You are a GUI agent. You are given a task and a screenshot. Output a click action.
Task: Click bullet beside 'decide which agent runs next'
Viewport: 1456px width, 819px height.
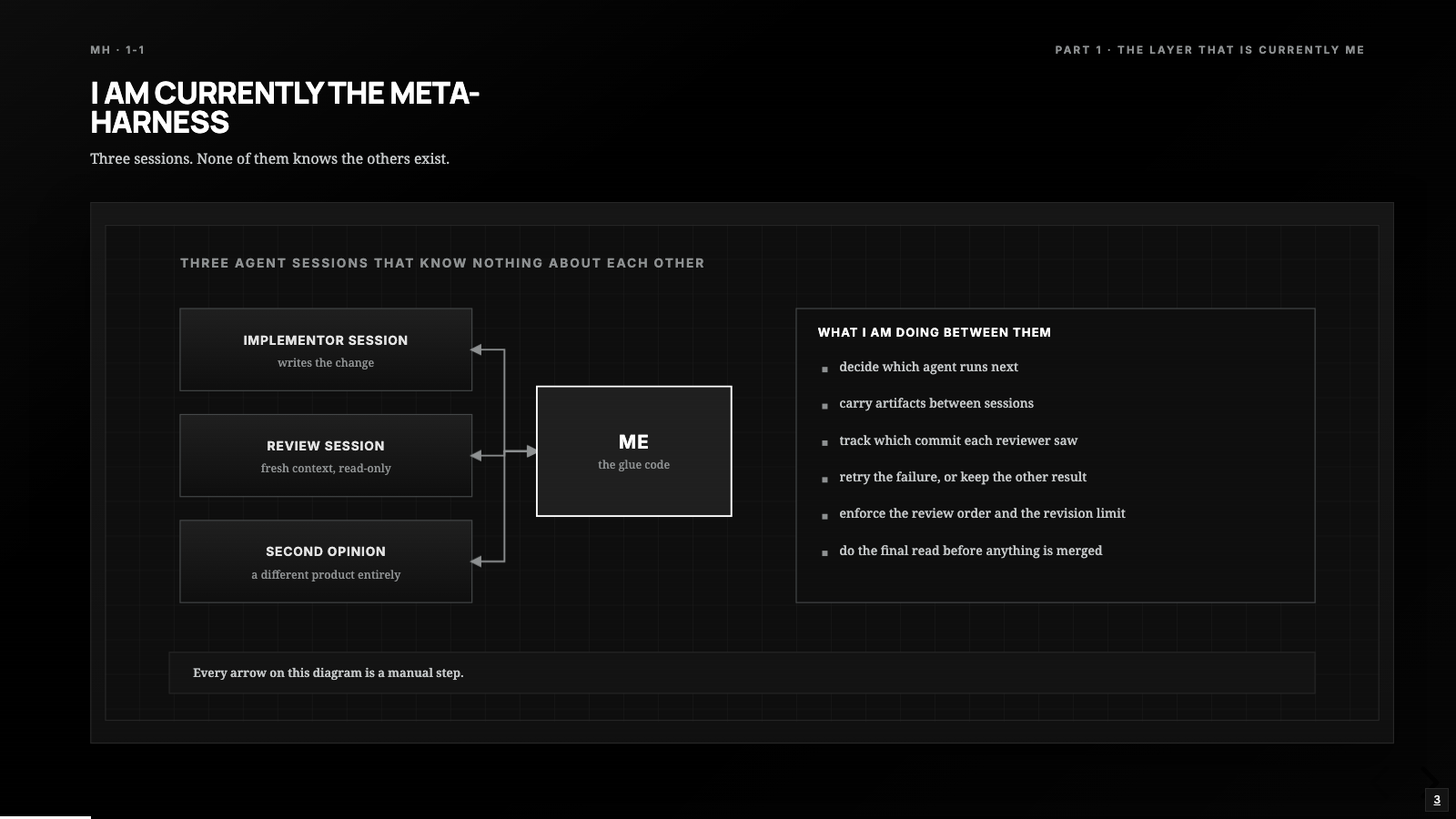tap(825, 369)
